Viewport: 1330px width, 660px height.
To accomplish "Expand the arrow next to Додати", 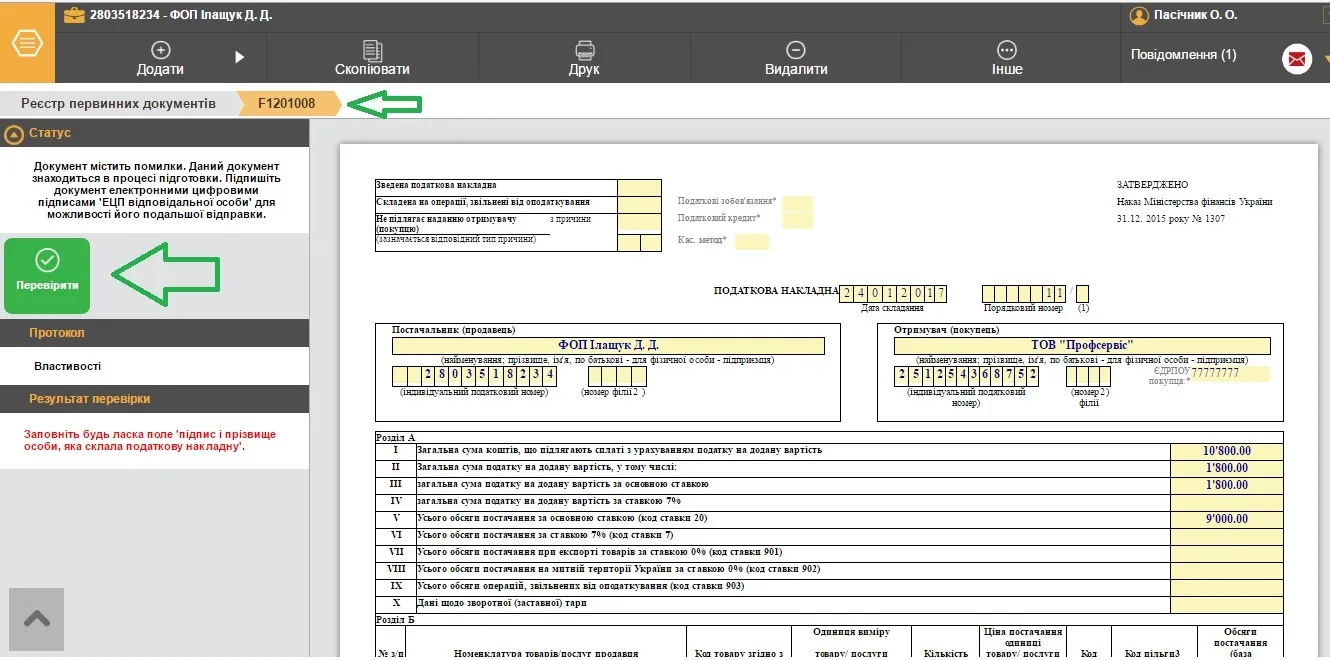I will click(x=240, y=57).
